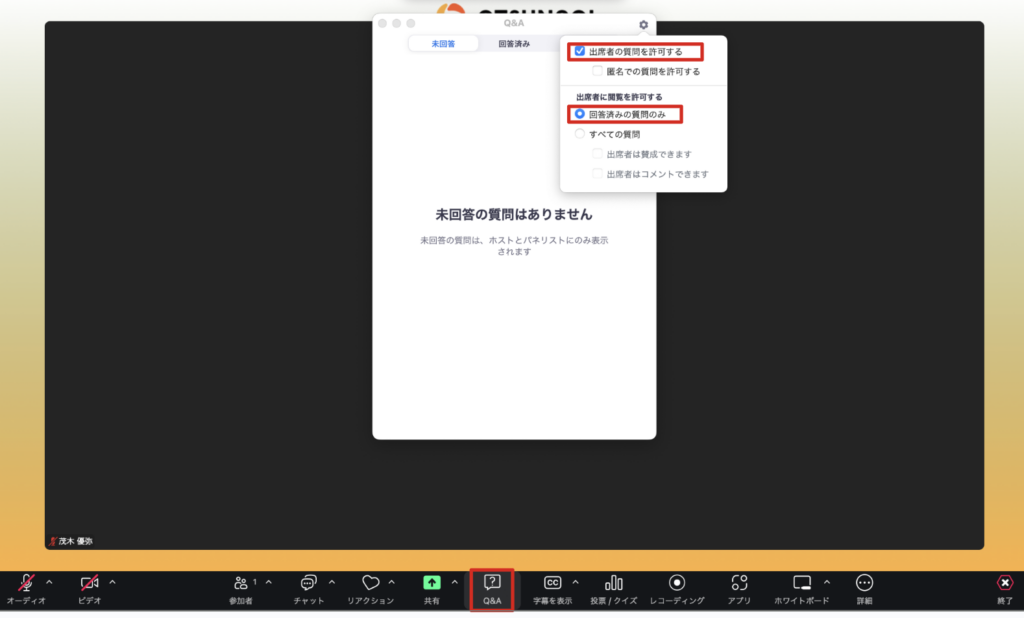This screenshot has height=618, width=1024.
Task: Toggle the Q&A toolbar button
Action: 492,588
